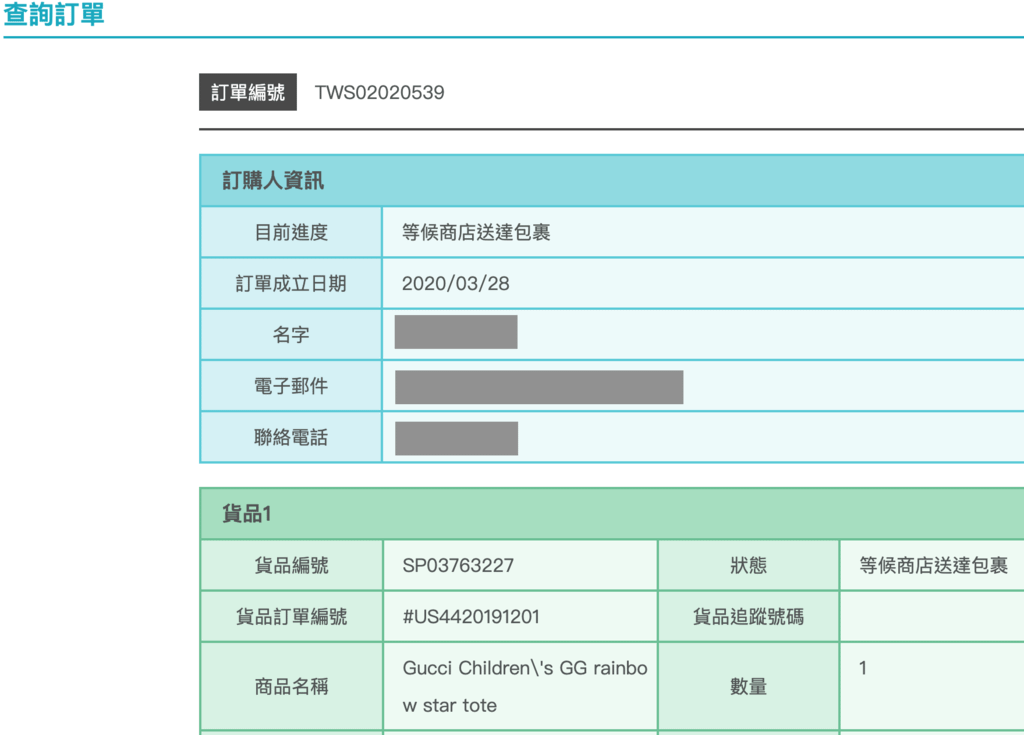This screenshot has width=1024, height=735.
Task: Select the quantity value 1
Action: (x=863, y=668)
